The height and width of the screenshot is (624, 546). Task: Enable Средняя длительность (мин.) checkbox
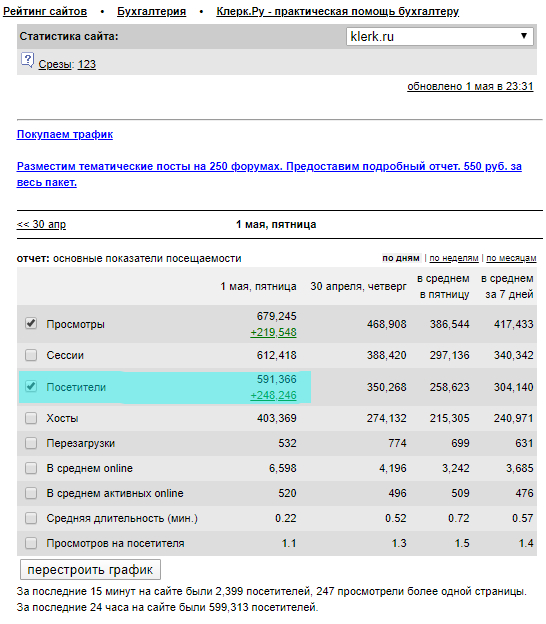point(31,518)
